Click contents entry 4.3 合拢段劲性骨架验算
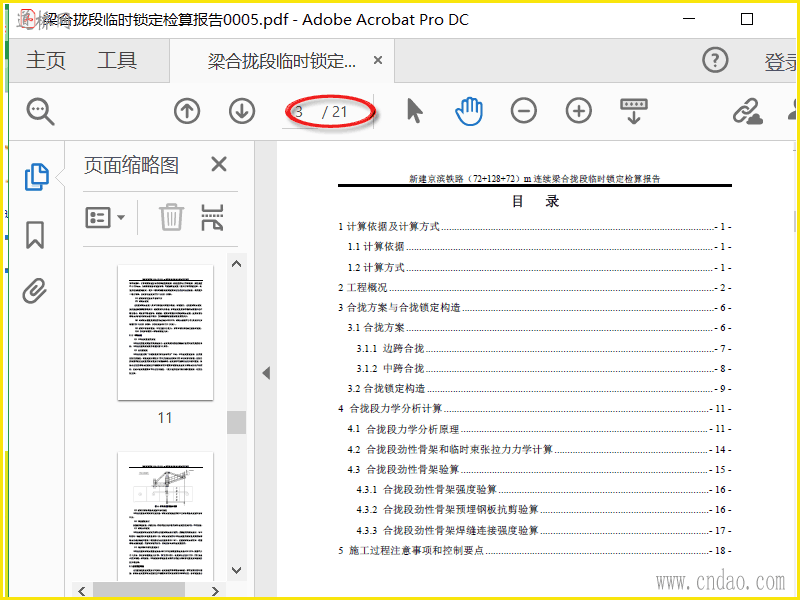 pyautogui.click(x=539, y=469)
